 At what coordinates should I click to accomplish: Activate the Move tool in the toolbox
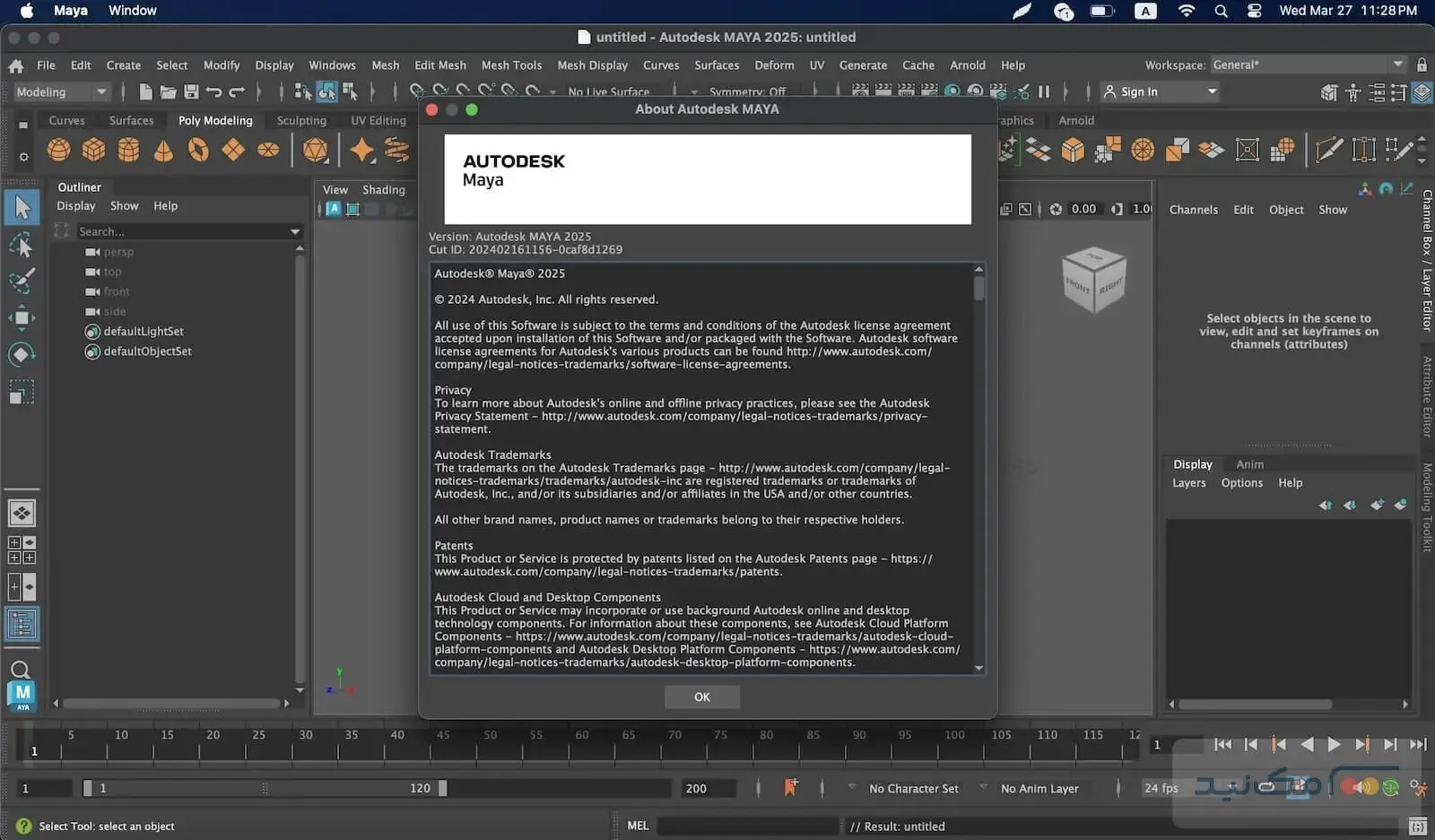click(x=22, y=318)
